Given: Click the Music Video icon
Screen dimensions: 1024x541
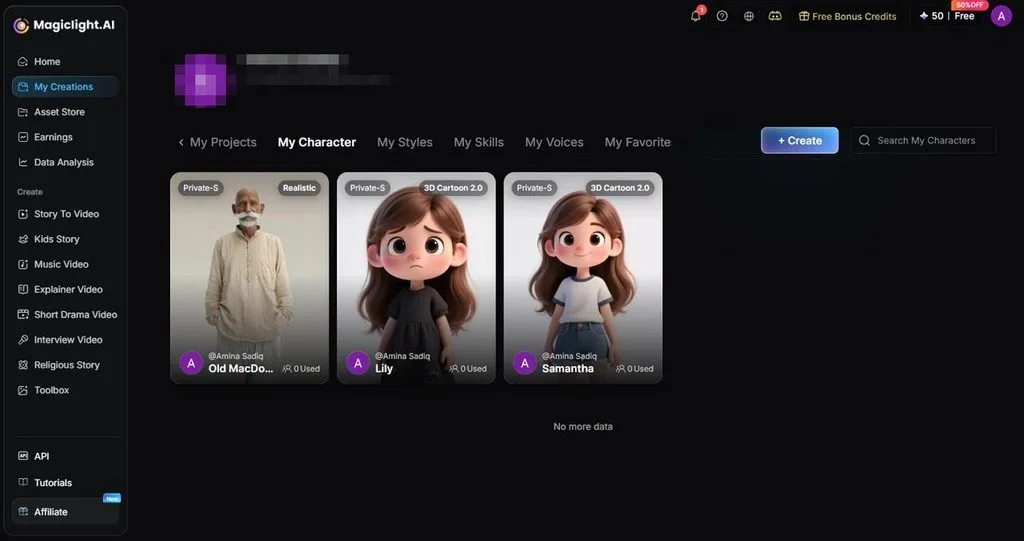Looking at the screenshot, I should [23, 264].
